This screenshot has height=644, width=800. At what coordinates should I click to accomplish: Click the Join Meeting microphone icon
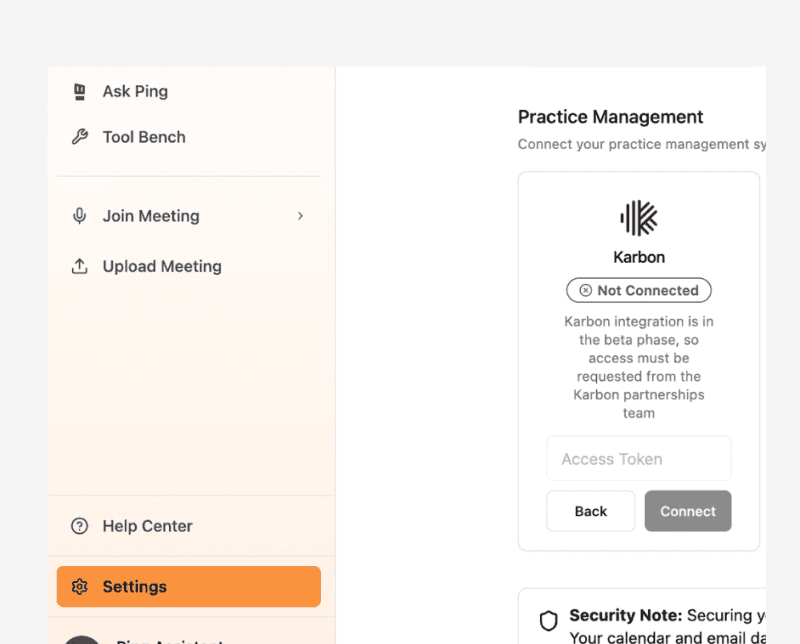[80, 216]
